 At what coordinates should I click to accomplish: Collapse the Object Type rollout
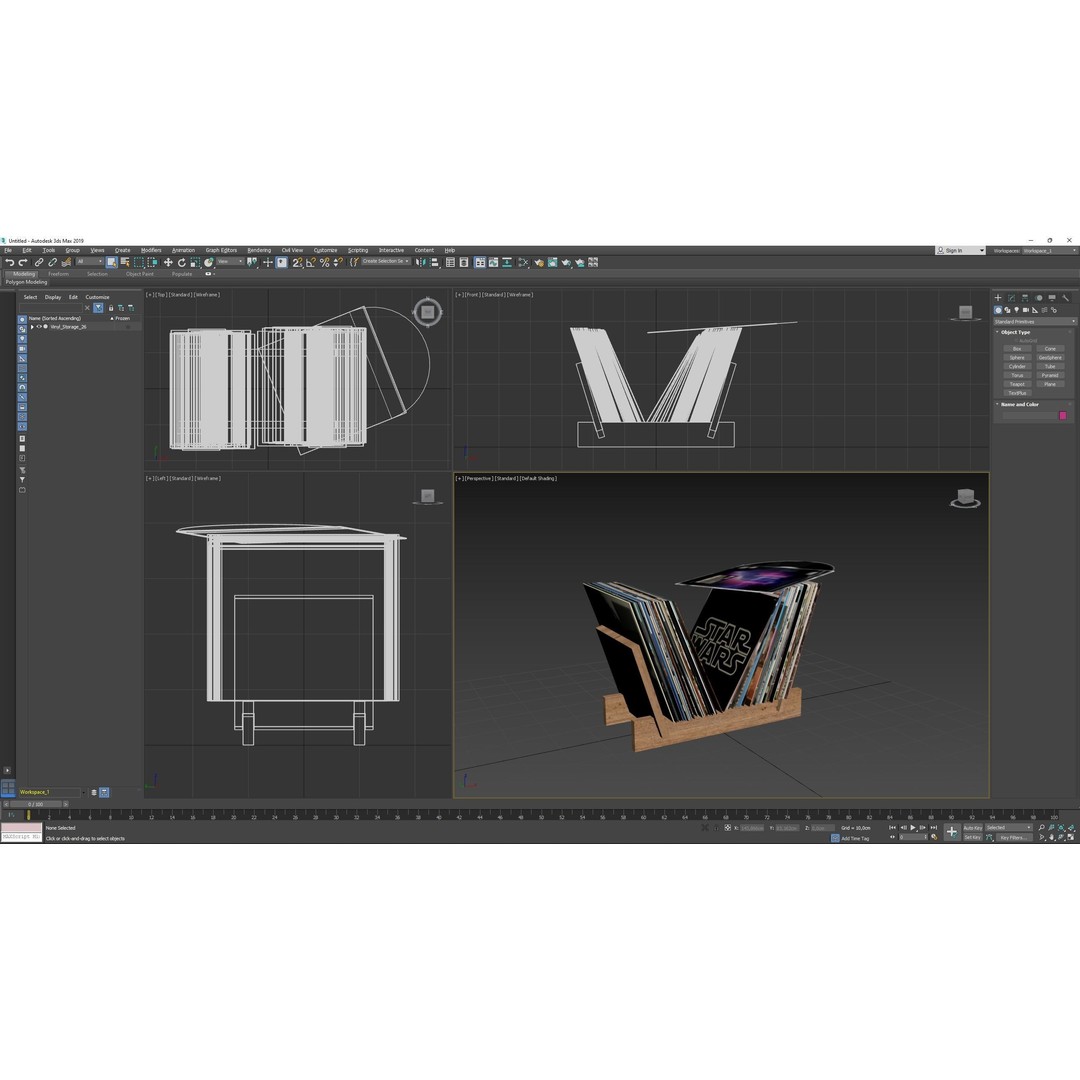1013,332
